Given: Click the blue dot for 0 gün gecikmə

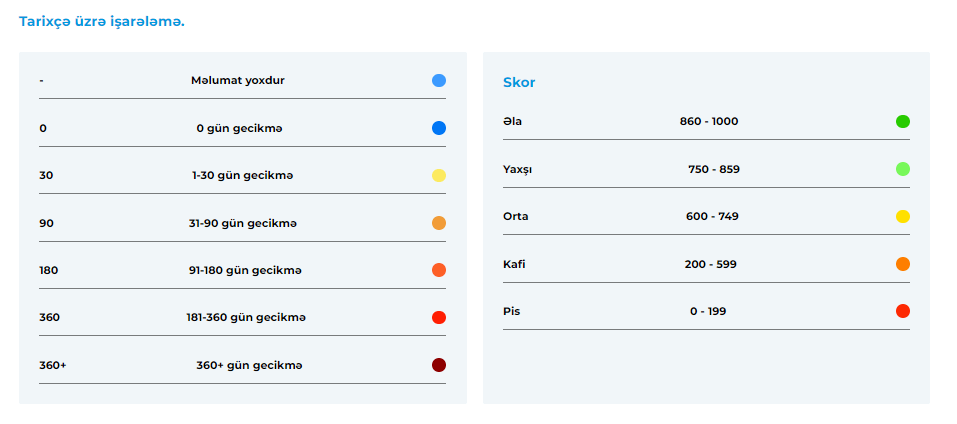Looking at the screenshot, I should pyautogui.click(x=439, y=128).
